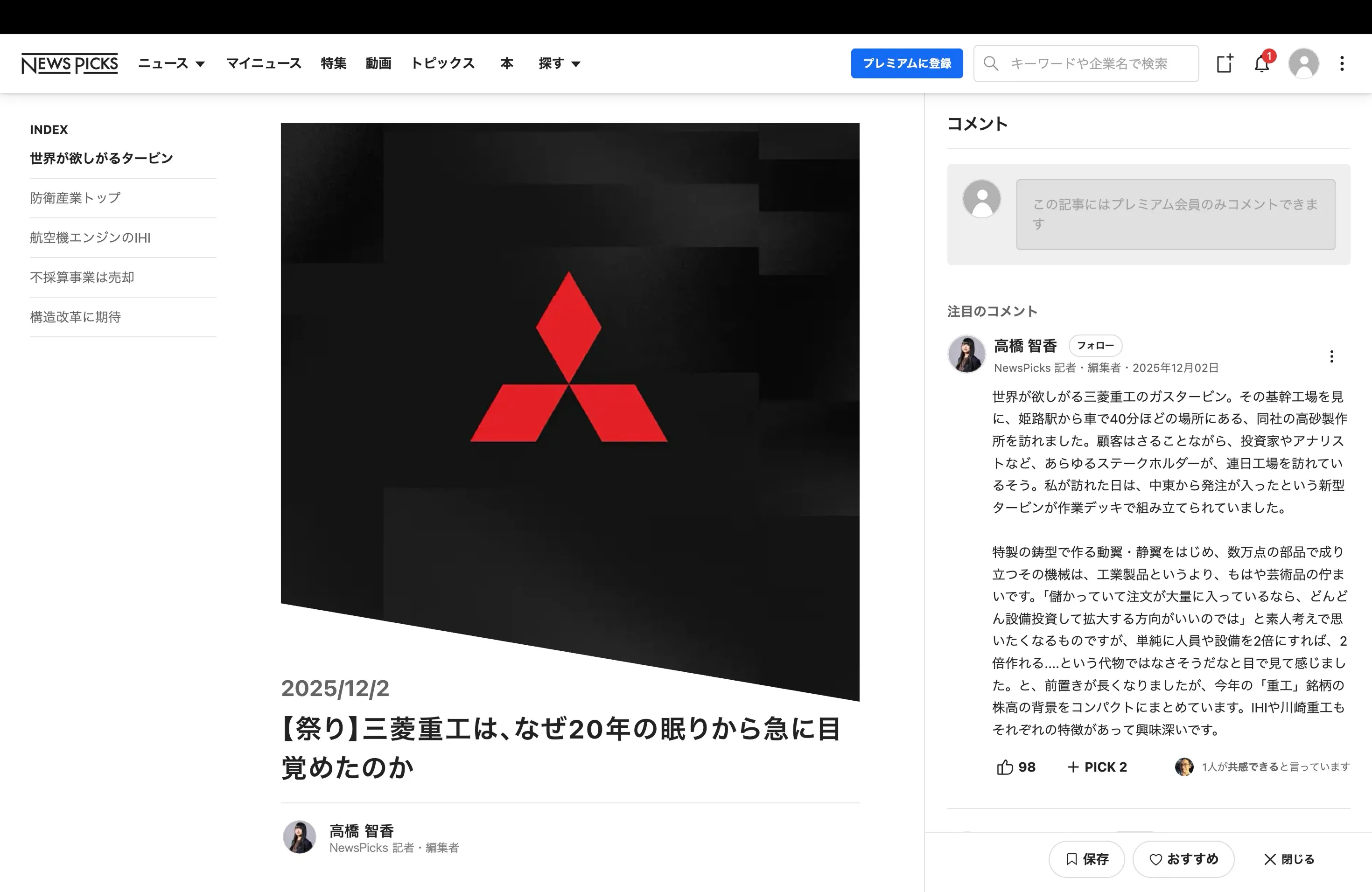Click the PICK 2 button
Screen dimensions: 1372x892
(1097, 767)
